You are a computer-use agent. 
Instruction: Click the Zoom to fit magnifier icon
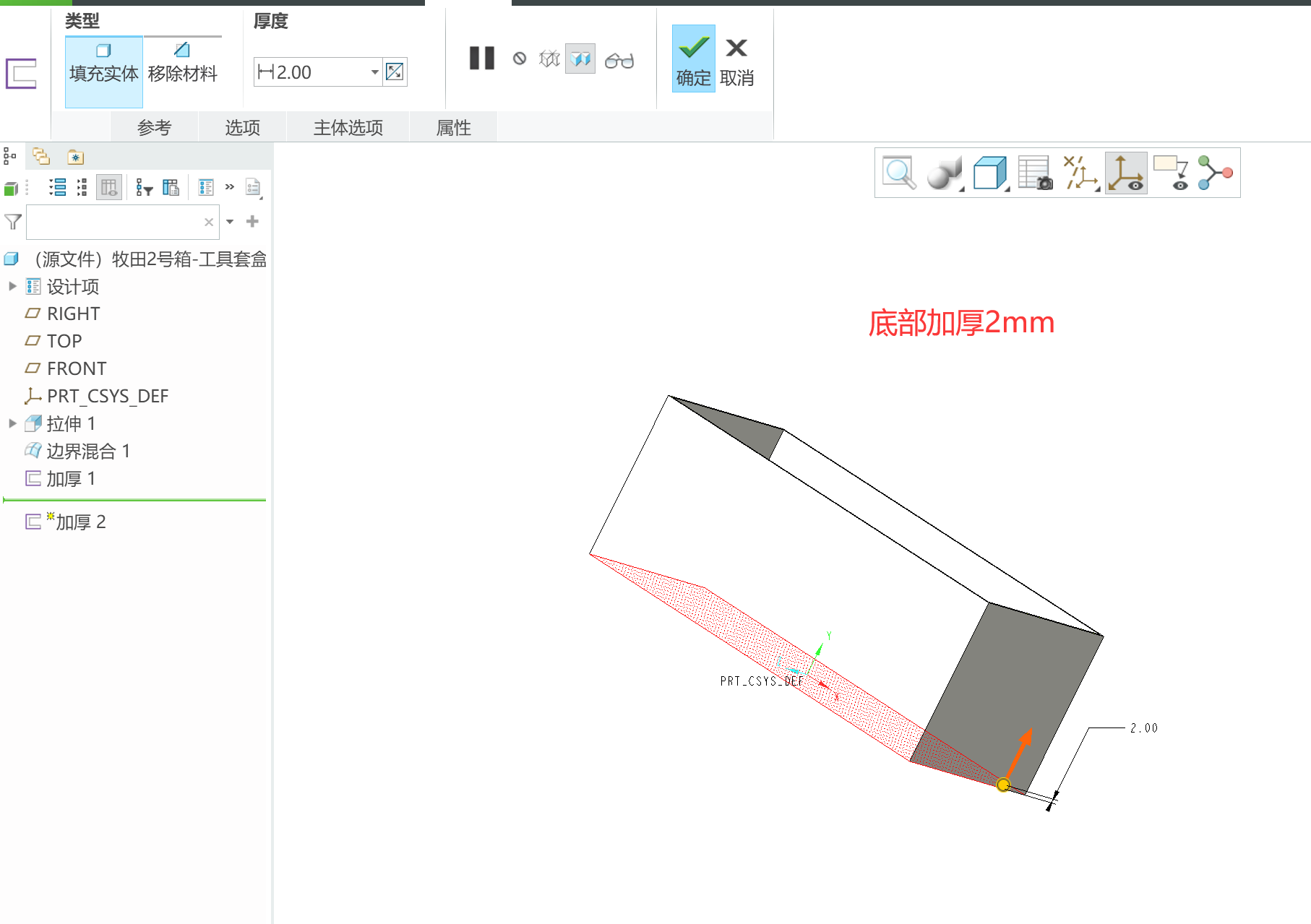[x=899, y=173]
